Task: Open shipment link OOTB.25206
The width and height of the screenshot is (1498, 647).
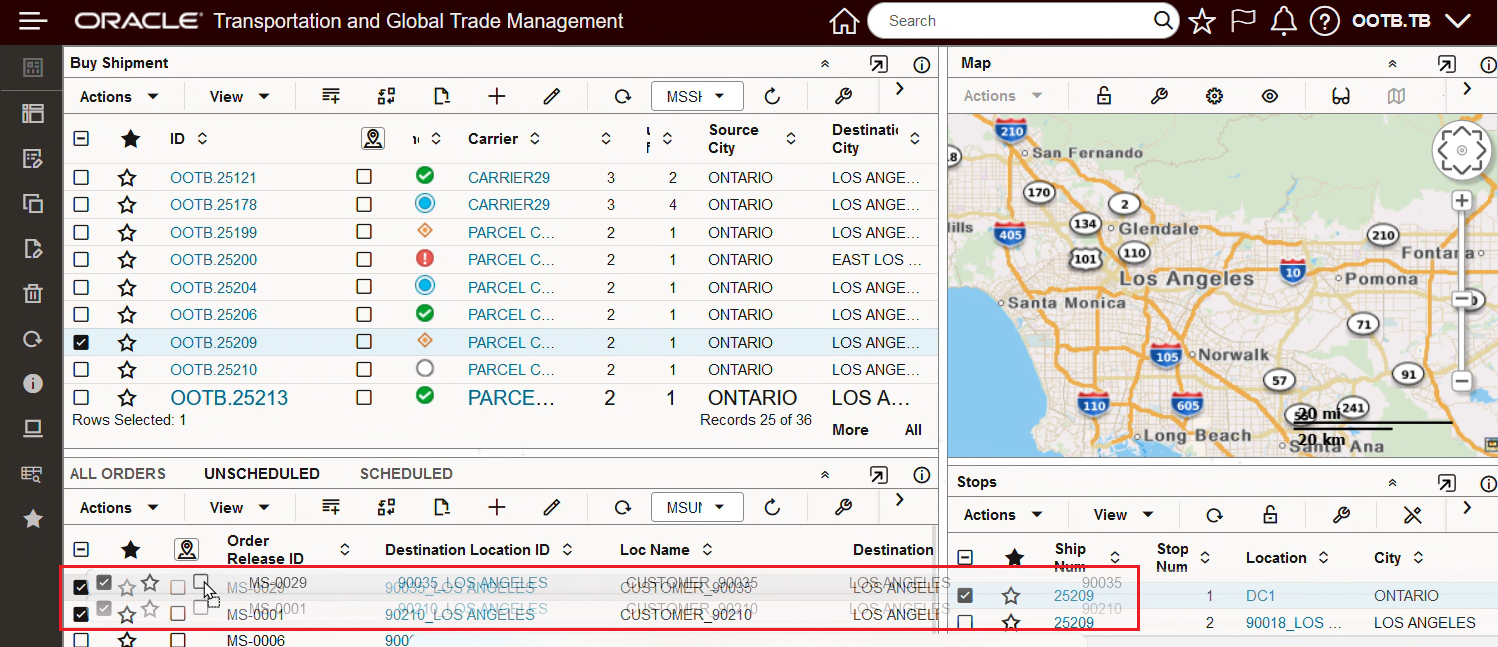Action: point(213,315)
